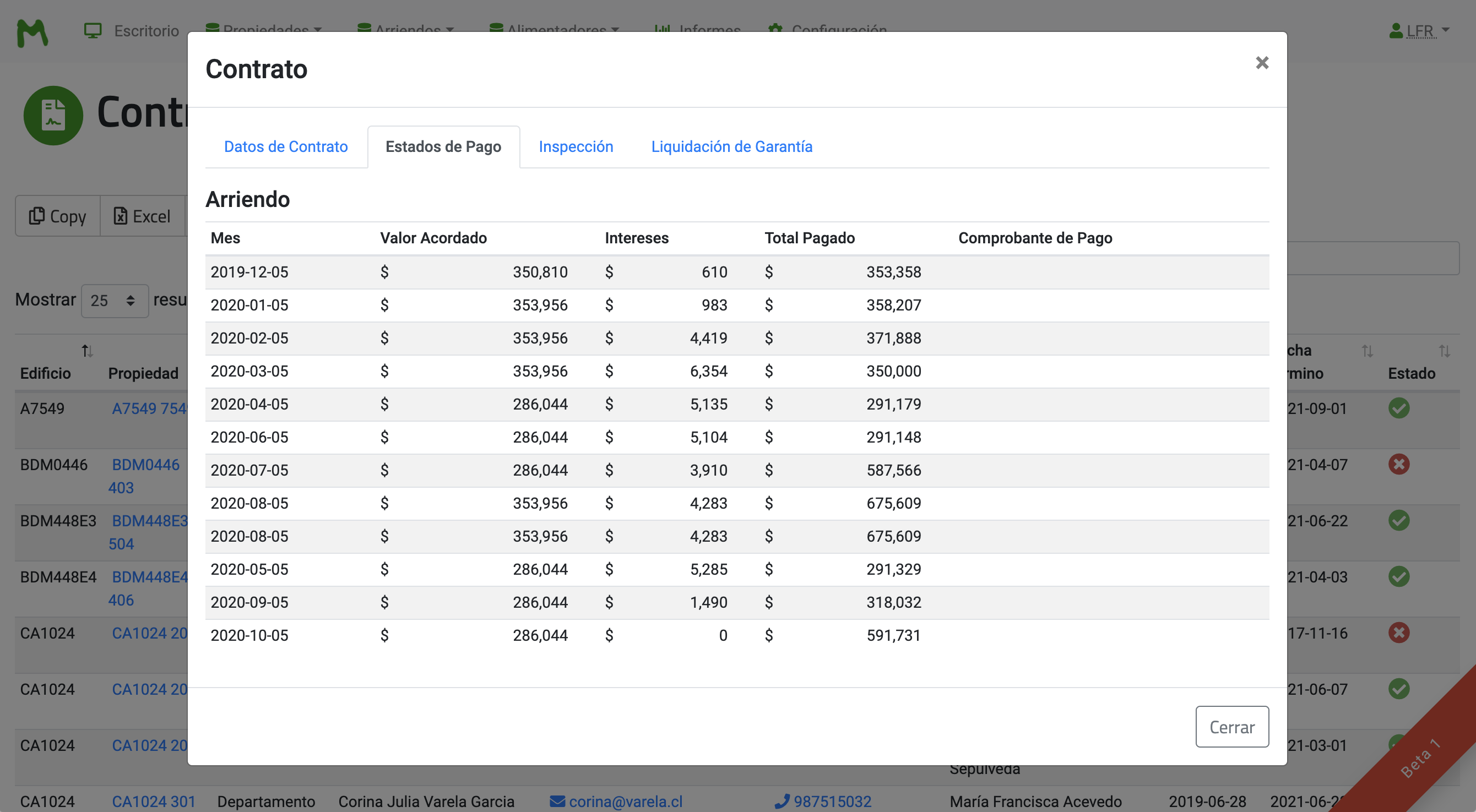Open the Mostrar 25 results dropdown
This screenshot has width=1476, height=812.
click(115, 301)
